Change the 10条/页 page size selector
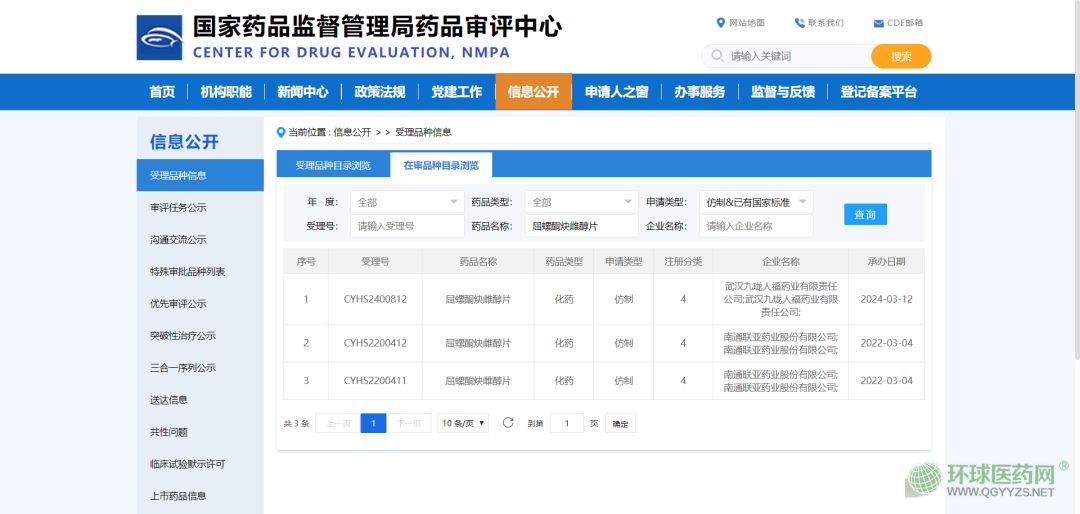This screenshot has height=514, width=1080. 464,423
